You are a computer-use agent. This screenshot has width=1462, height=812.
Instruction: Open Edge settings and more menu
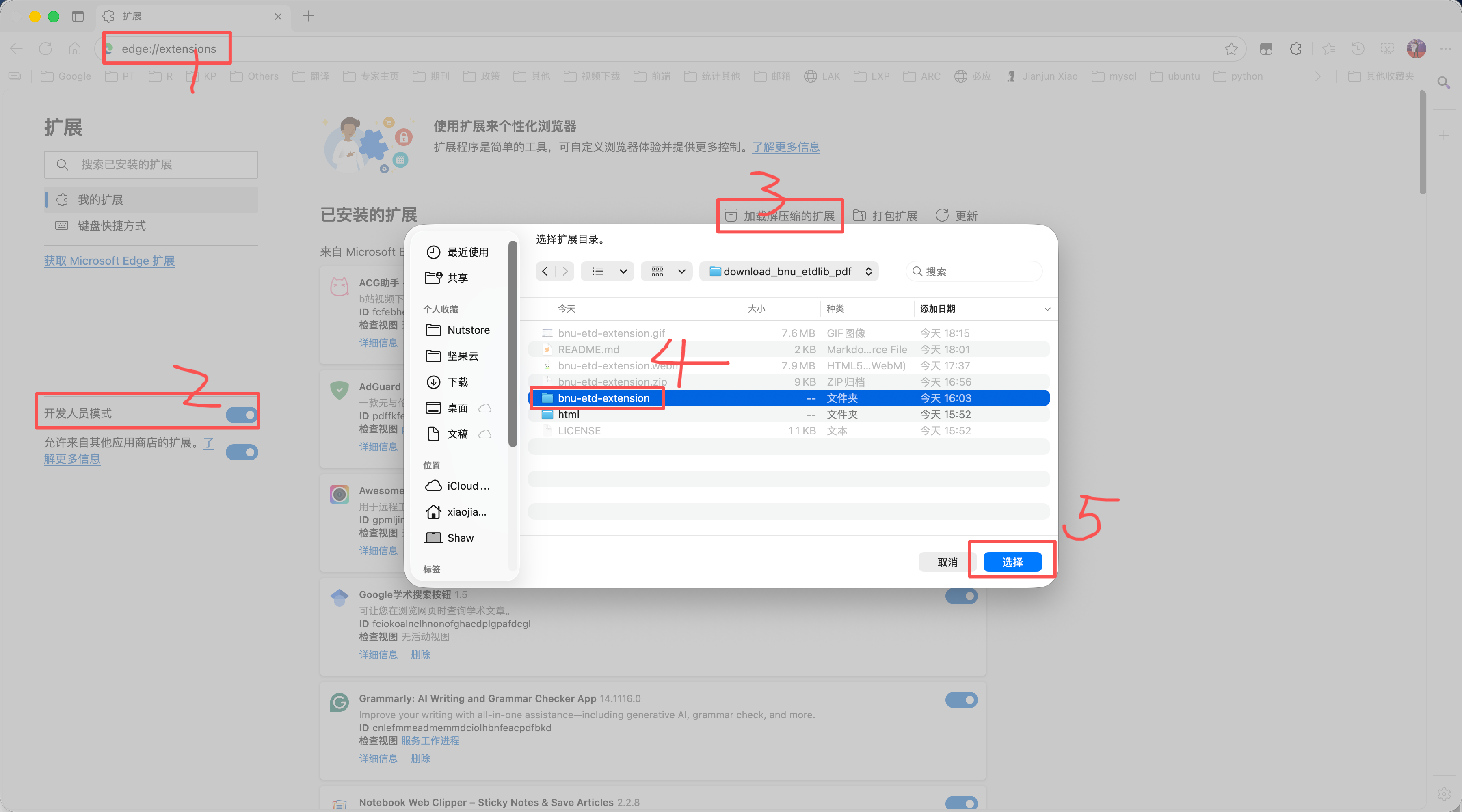[1445, 49]
